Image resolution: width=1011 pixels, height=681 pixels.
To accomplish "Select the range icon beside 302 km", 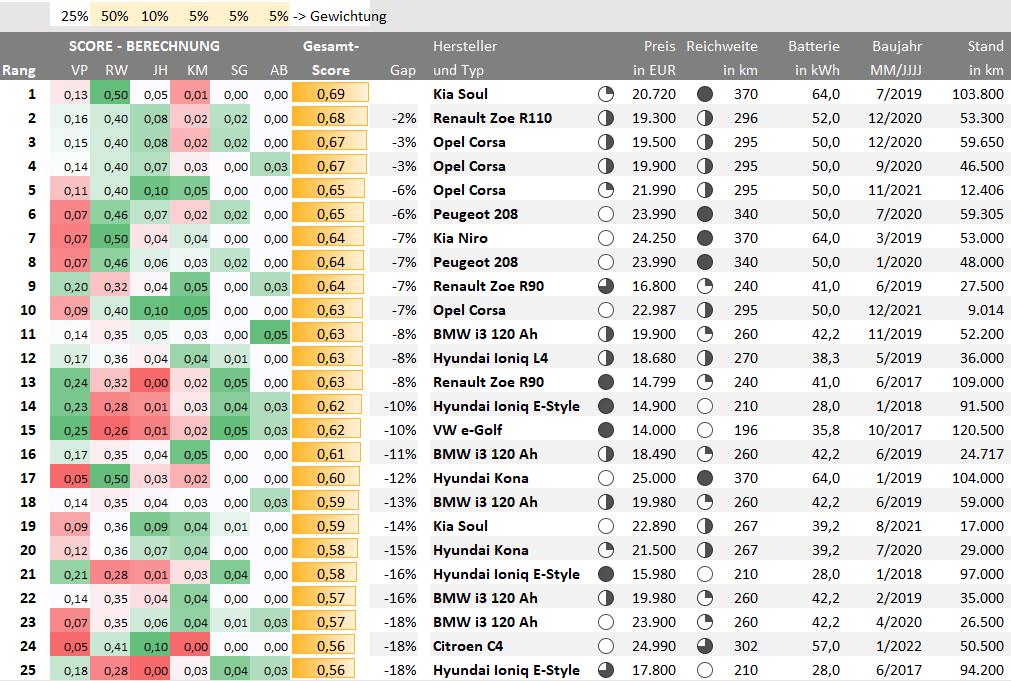I will pos(705,646).
